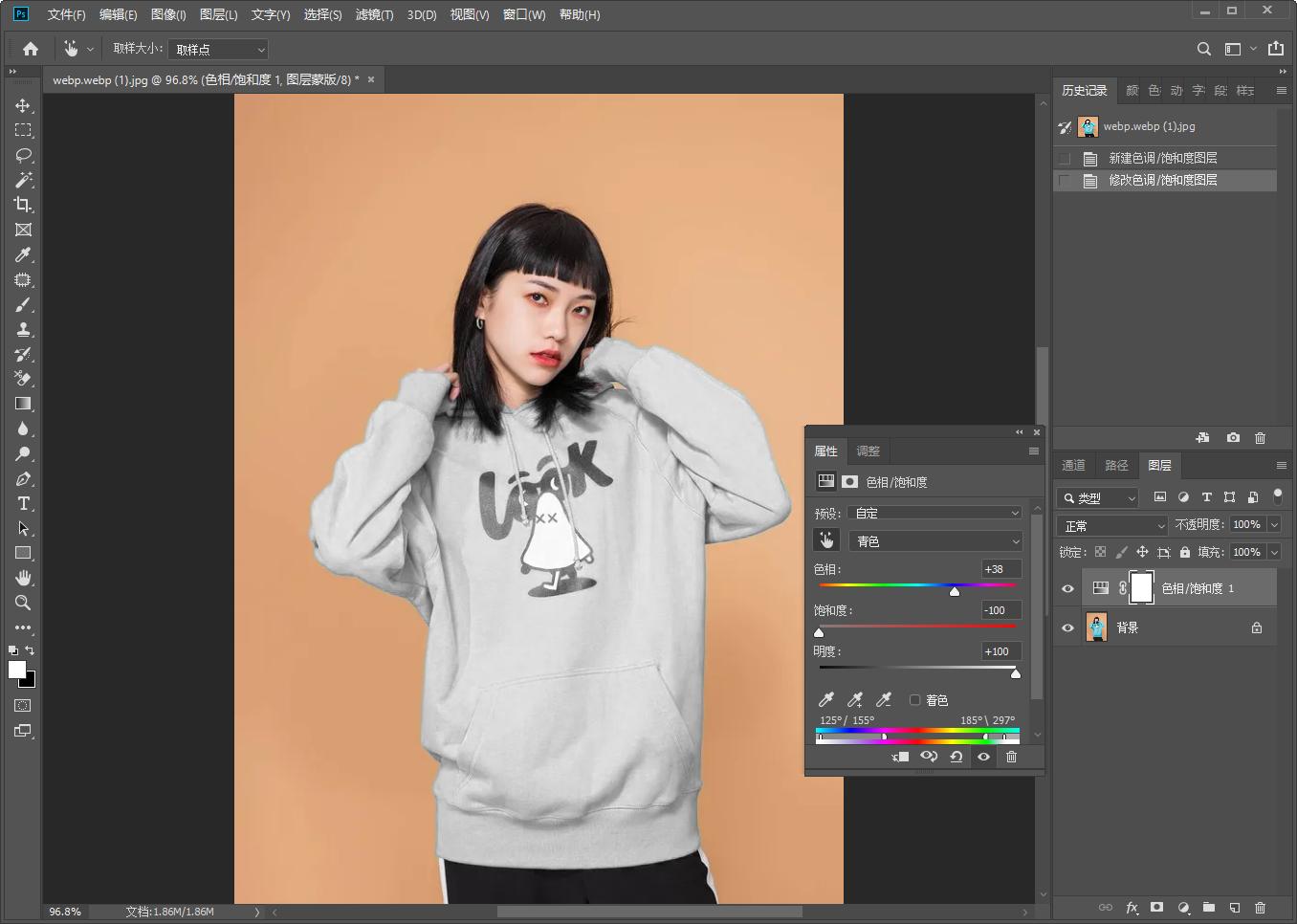Select the Move tool
Image resolution: width=1297 pixels, height=924 pixels.
pyautogui.click(x=23, y=105)
